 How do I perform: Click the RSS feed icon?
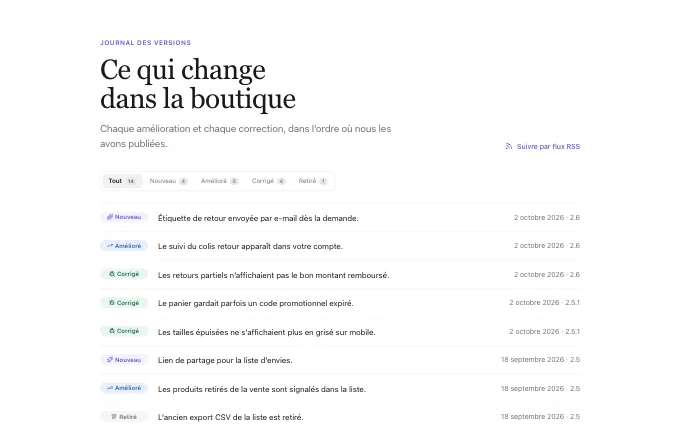point(509,147)
